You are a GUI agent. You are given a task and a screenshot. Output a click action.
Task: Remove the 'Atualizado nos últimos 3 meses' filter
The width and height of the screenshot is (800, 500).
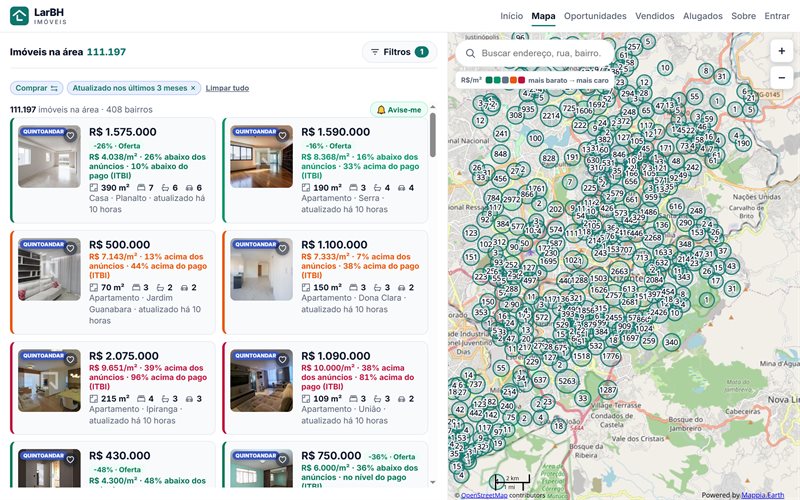[193, 88]
